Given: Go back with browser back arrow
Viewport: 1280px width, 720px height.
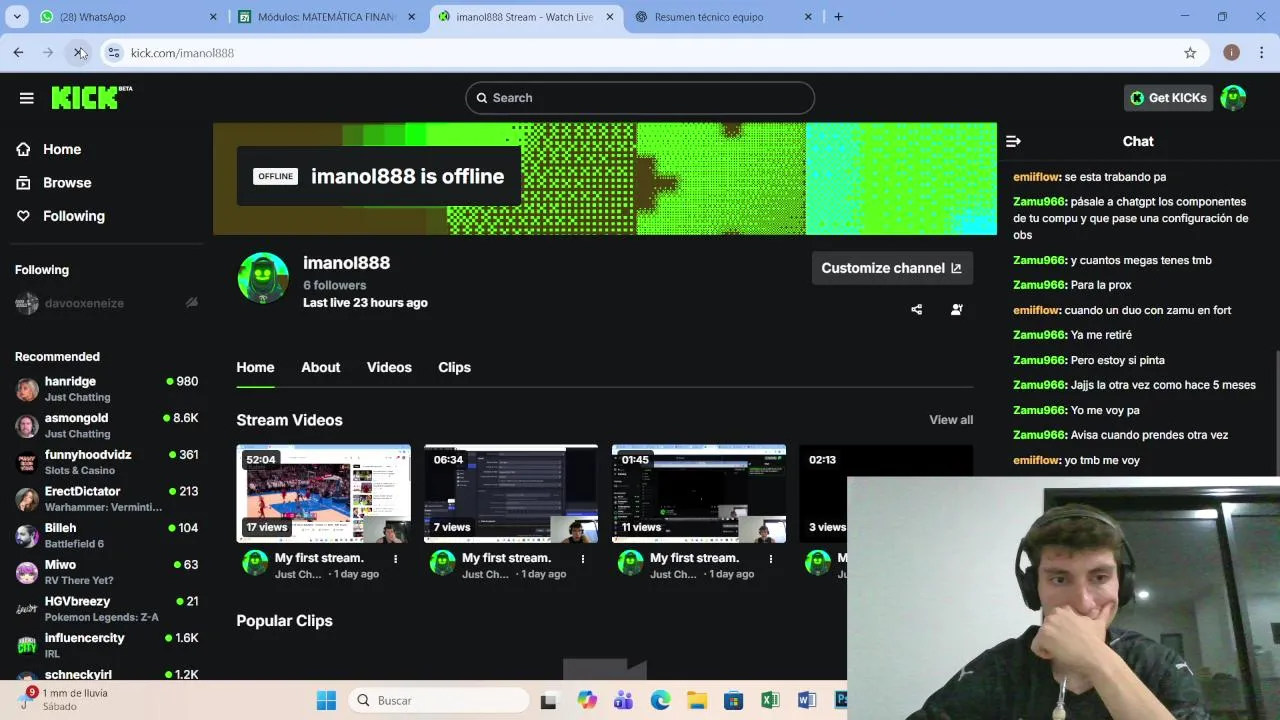Looking at the screenshot, I should tap(18, 53).
